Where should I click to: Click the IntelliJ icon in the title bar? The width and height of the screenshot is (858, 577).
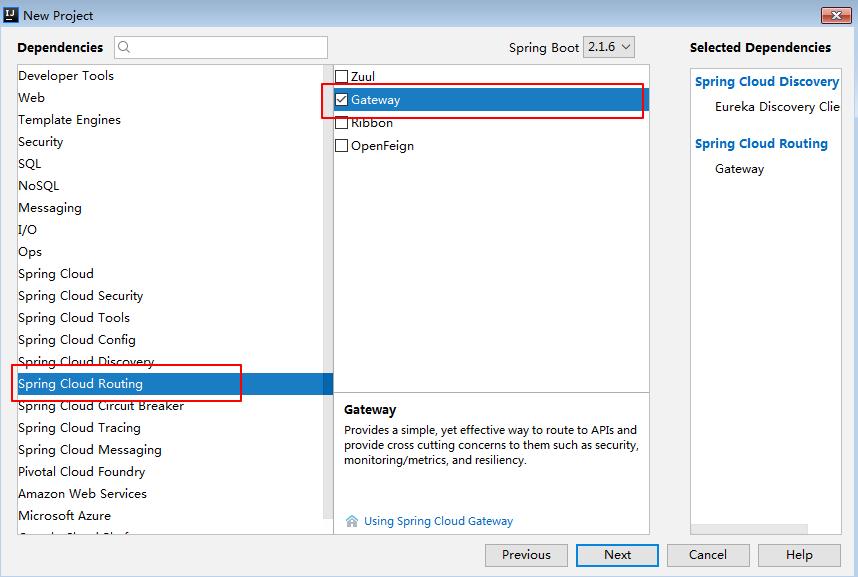[10, 15]
